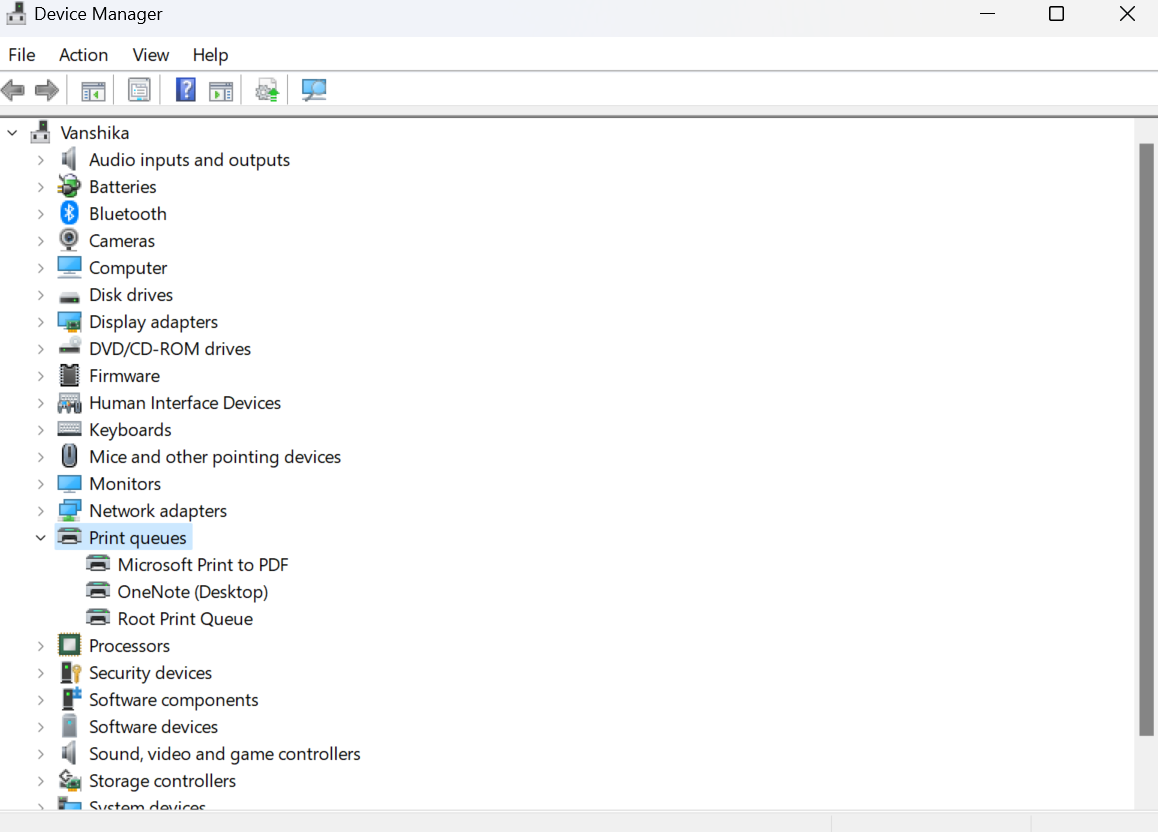Click Show/Hide Console Tree icon

(93, 91)
